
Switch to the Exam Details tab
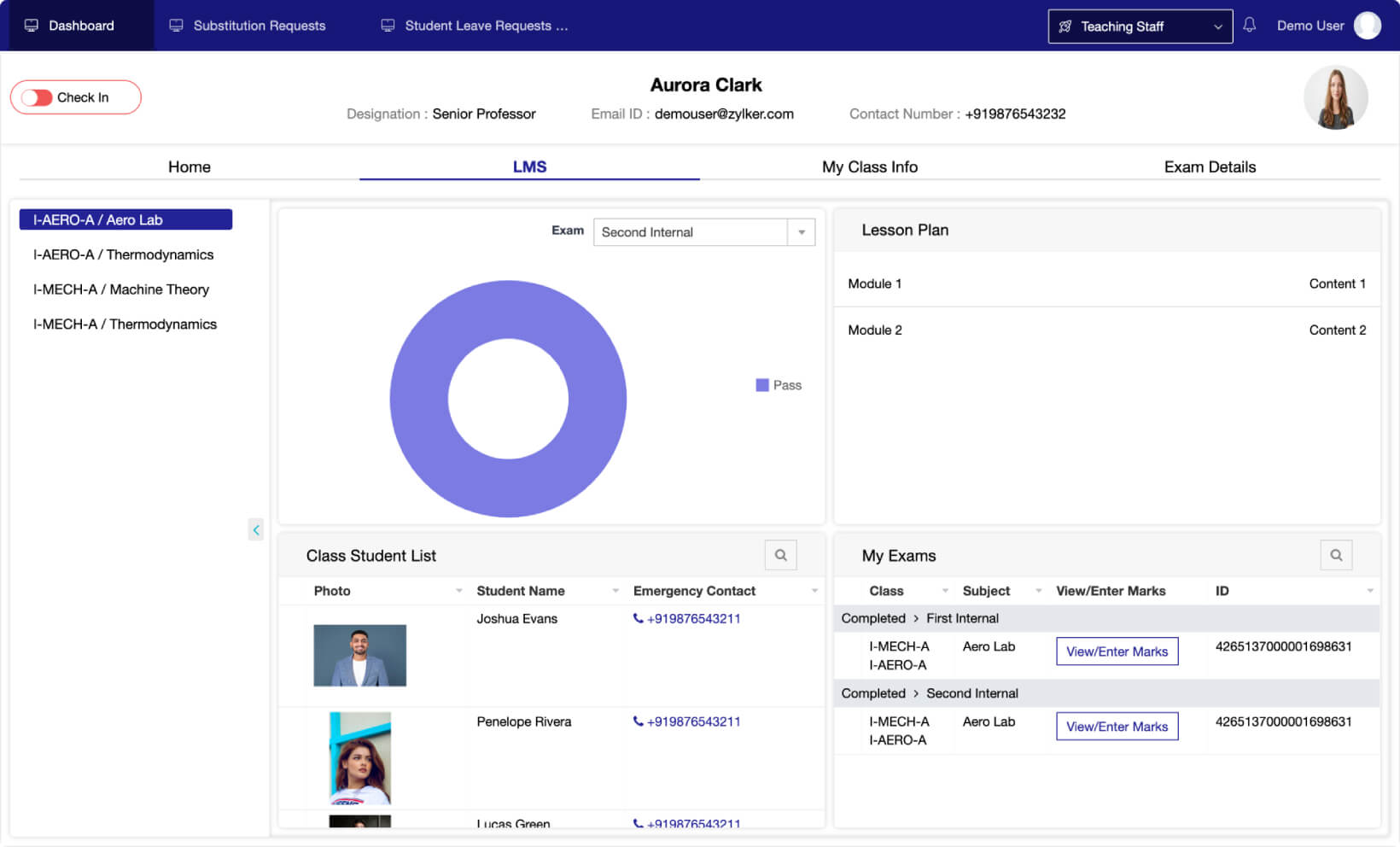pyautogui.click(x=1210, y=166)
